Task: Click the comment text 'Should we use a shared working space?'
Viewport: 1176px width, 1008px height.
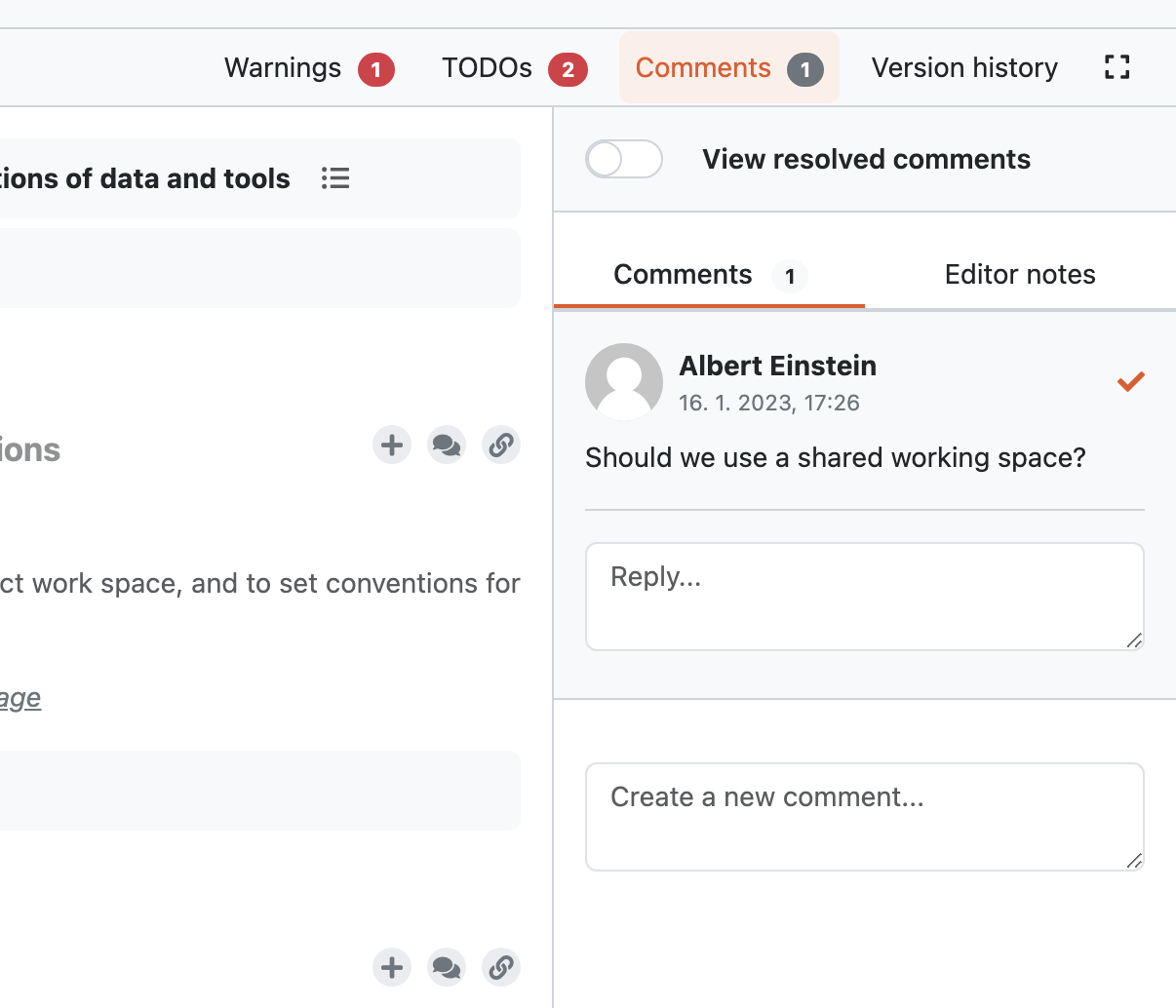Action: pos(836,458)
